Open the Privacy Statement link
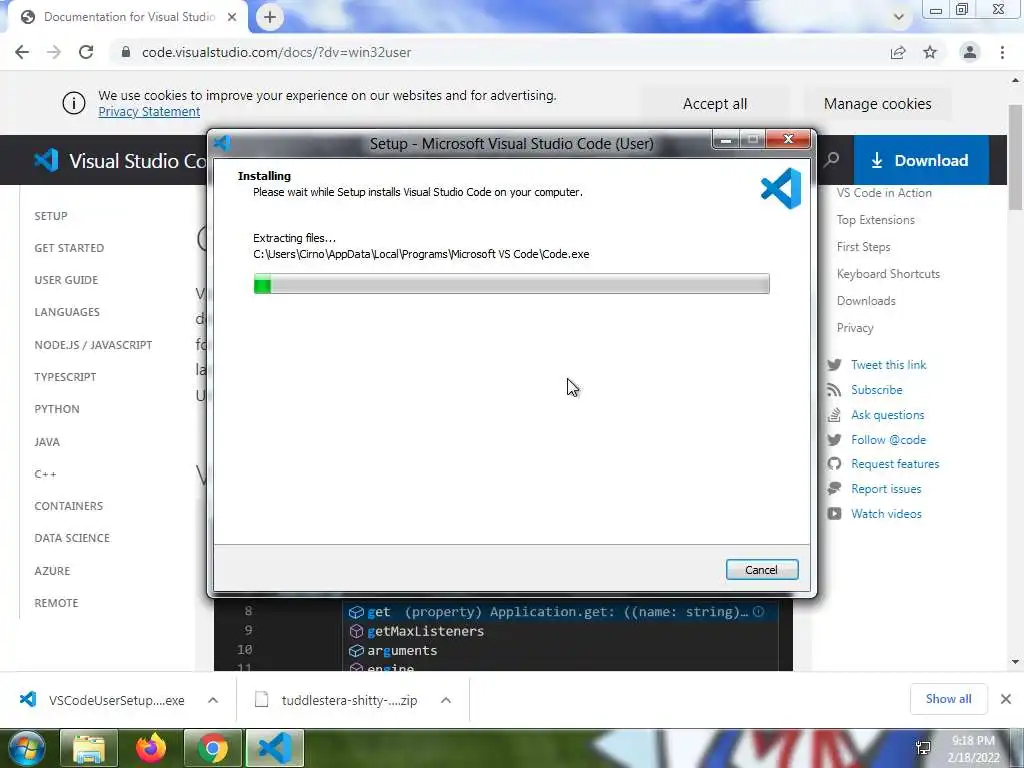The image size is (1024, 768). [x=149, y=112]
